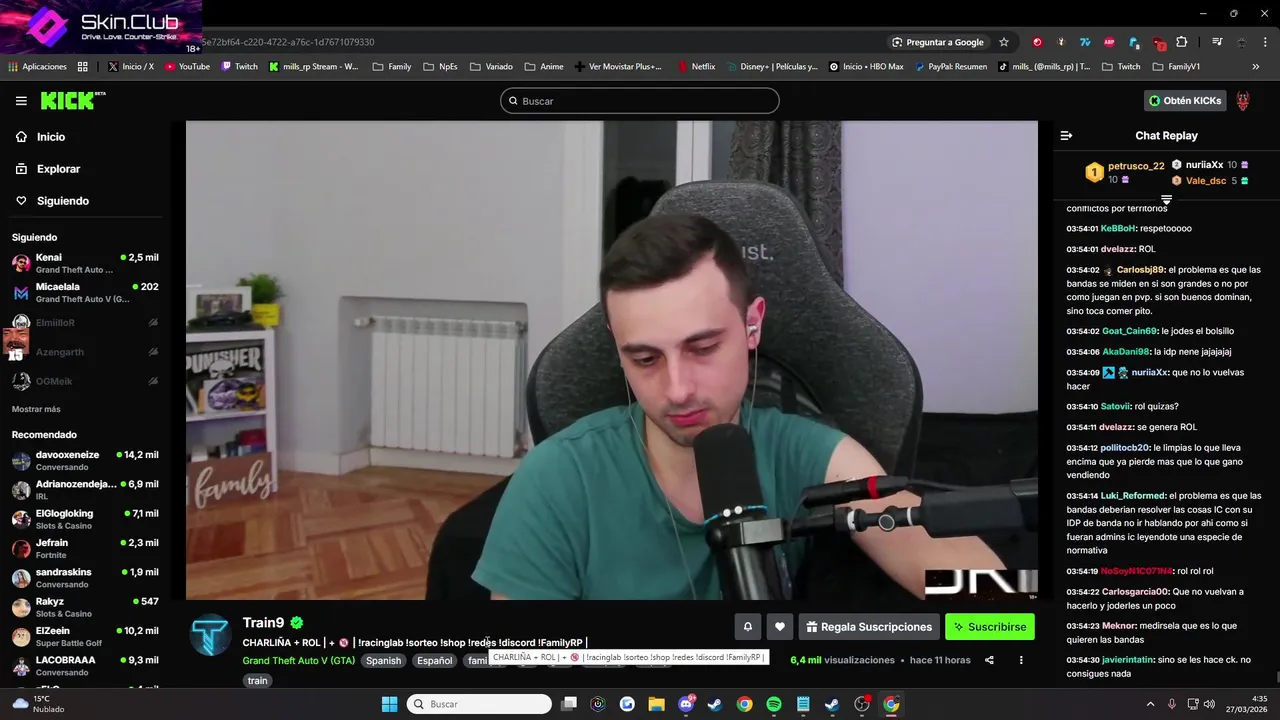The width and height of the screenshot is (1280, 720).
Task: Open the YouTube bookmark
Action: click(187, 67)
